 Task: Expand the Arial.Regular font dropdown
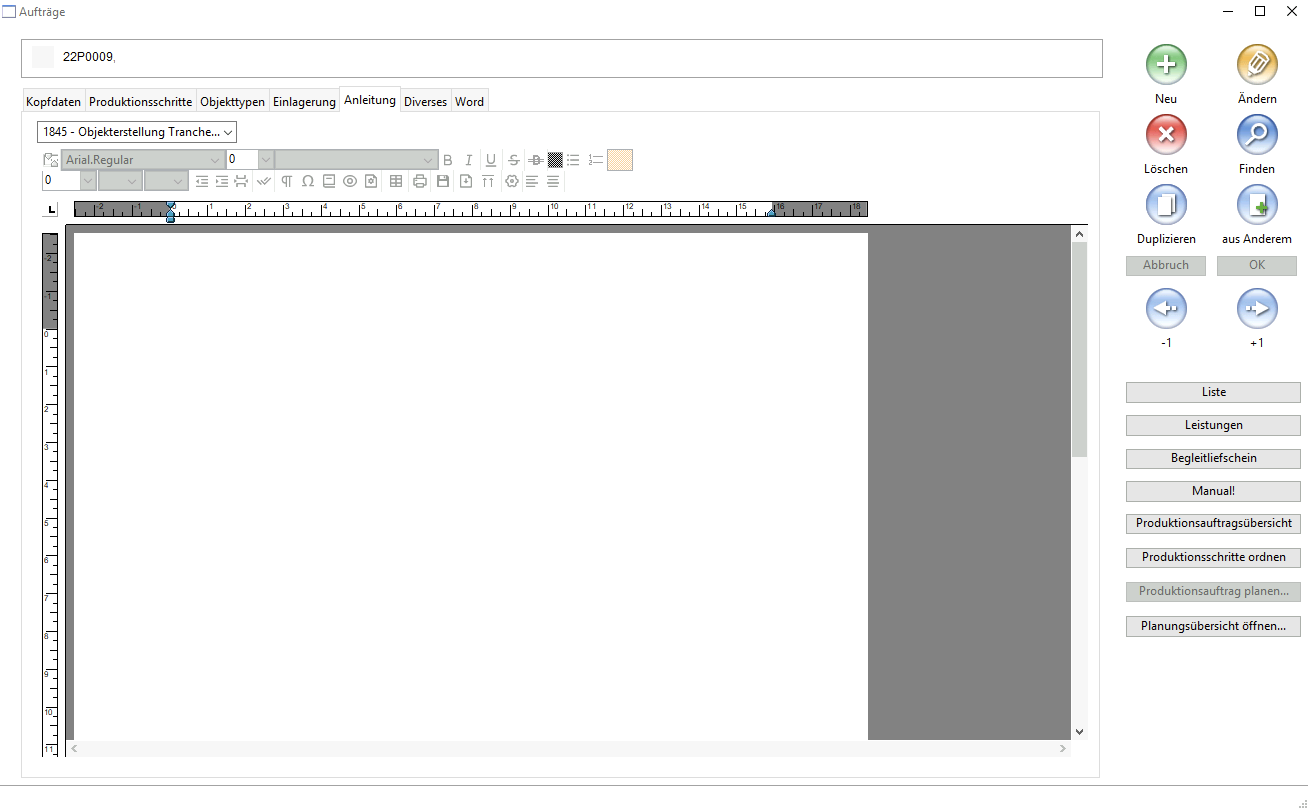point(215,160)
